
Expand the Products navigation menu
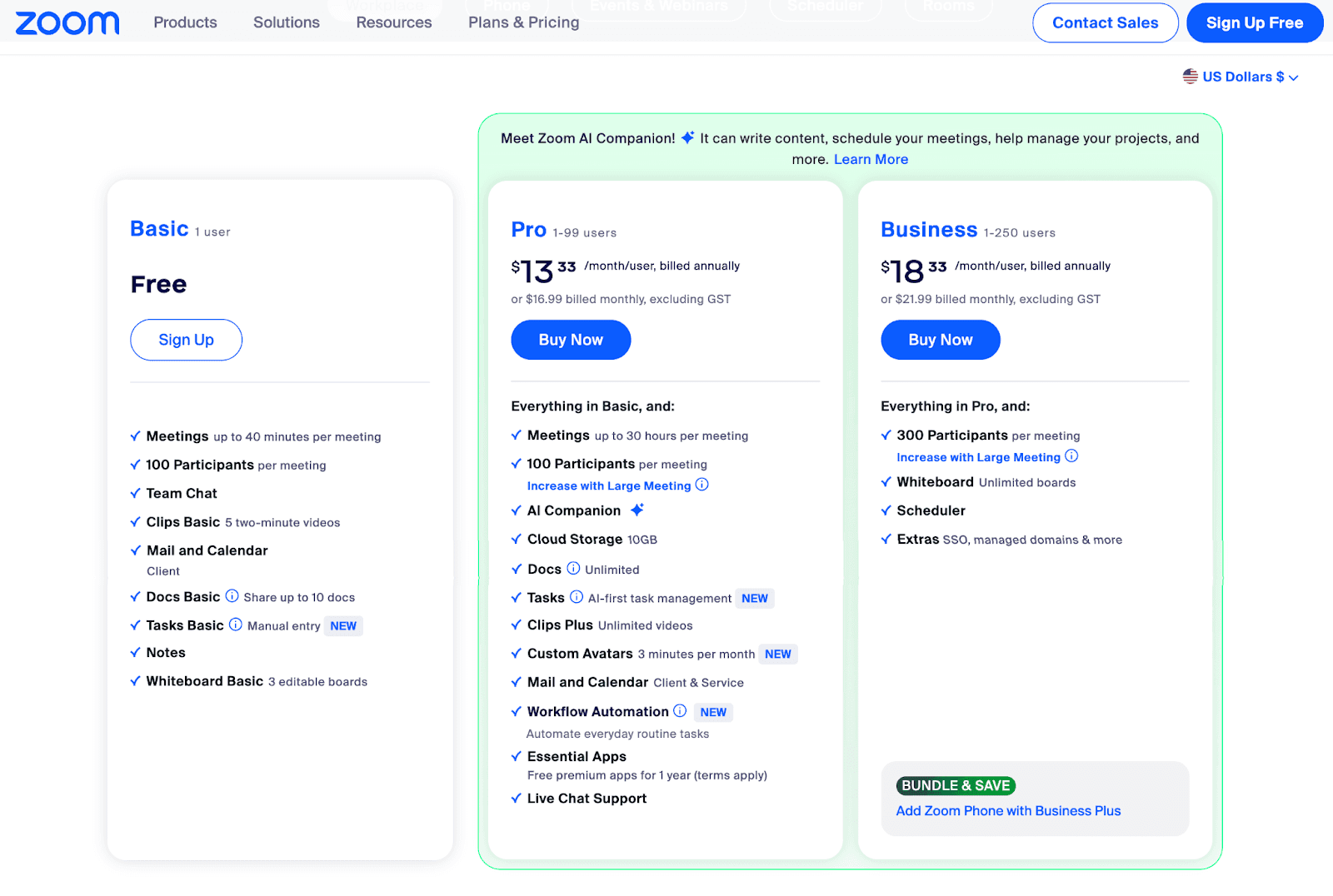click(x=184, y=22)
